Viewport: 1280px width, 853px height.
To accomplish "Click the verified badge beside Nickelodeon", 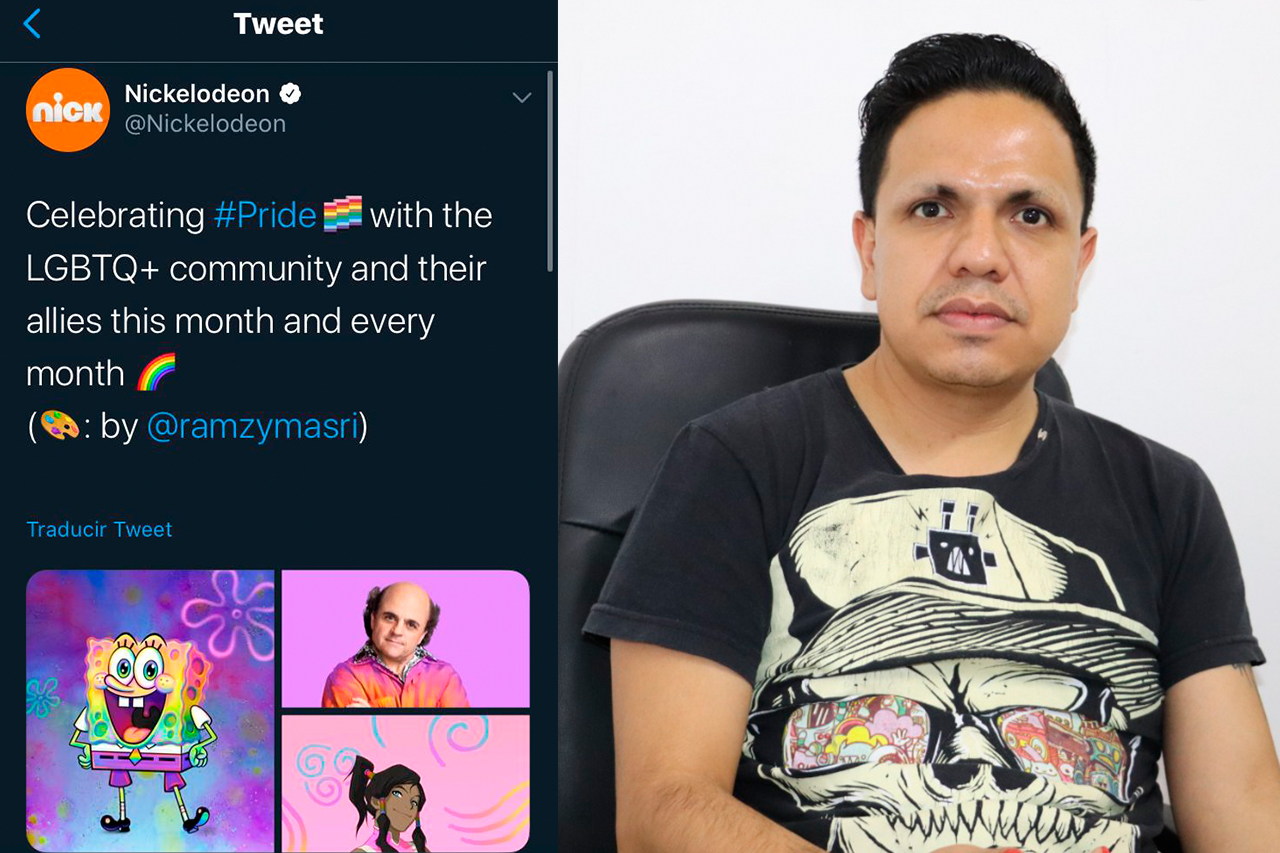I will 290,94.
